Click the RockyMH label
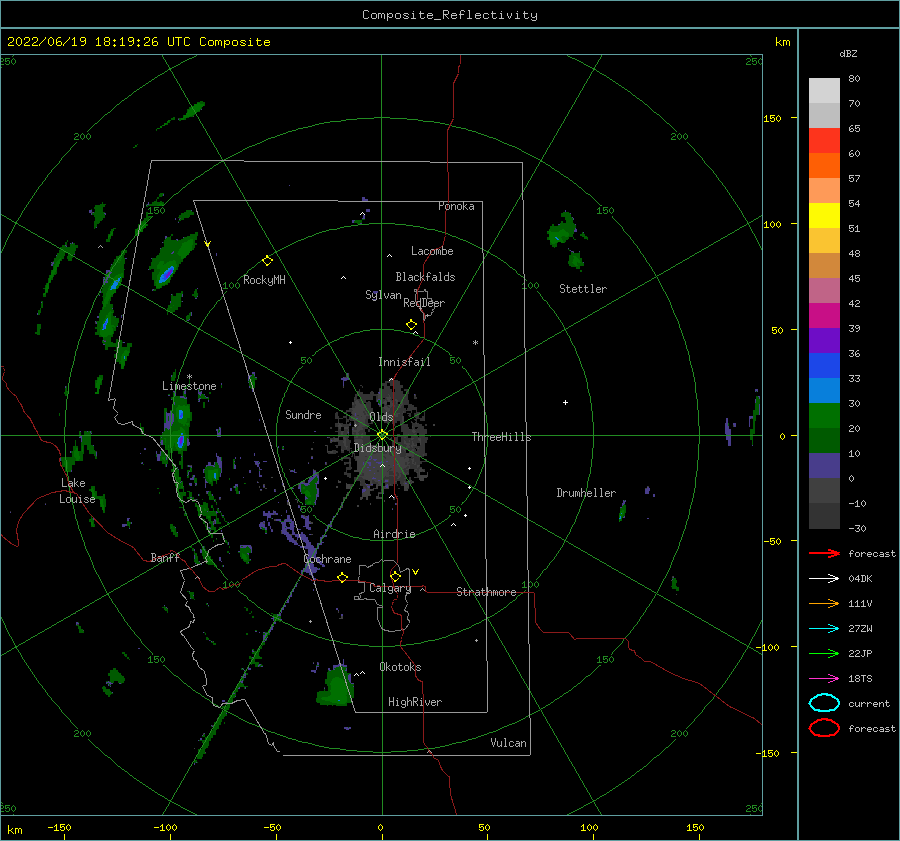The height and width of the screenshot is (841, 900). (264, 280)
